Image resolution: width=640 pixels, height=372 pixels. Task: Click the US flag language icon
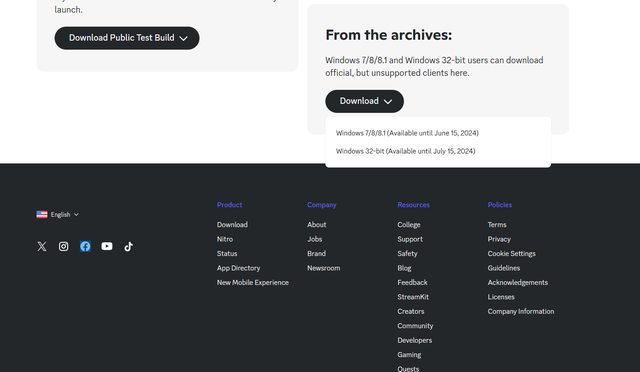tap(42, 214)
